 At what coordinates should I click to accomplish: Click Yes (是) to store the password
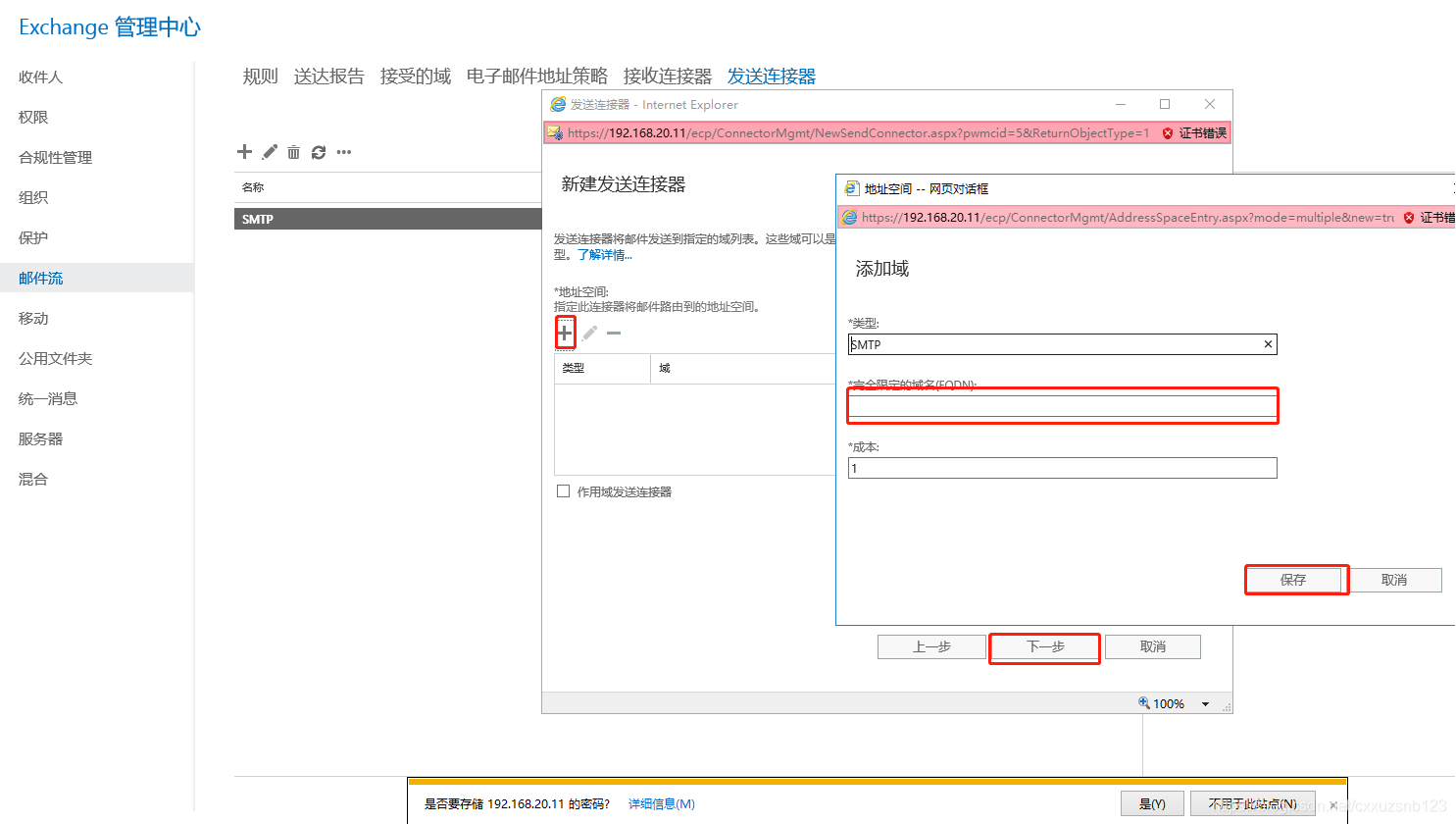tap(1152, 803)
